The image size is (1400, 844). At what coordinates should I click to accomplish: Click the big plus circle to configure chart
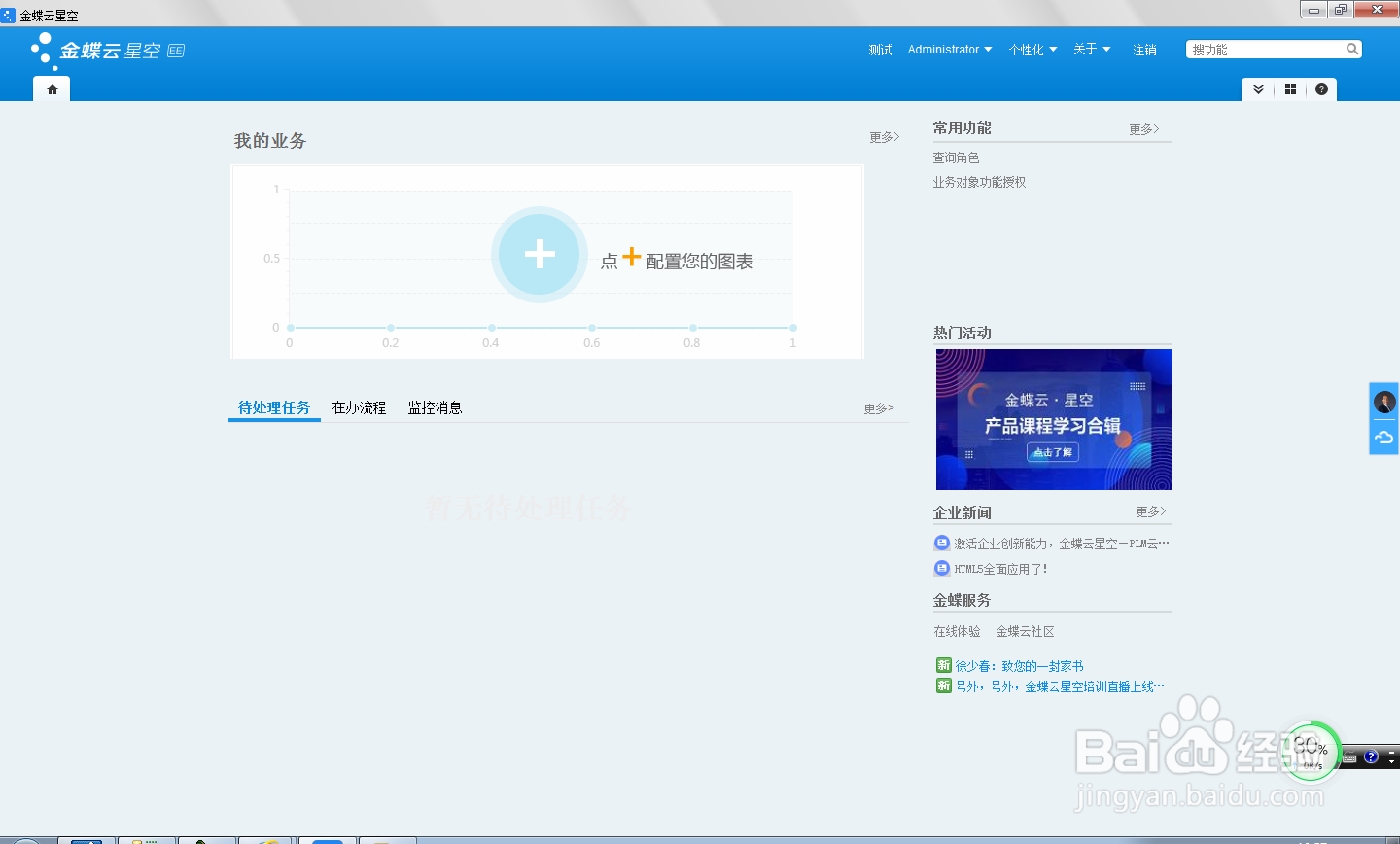[540, 255]
